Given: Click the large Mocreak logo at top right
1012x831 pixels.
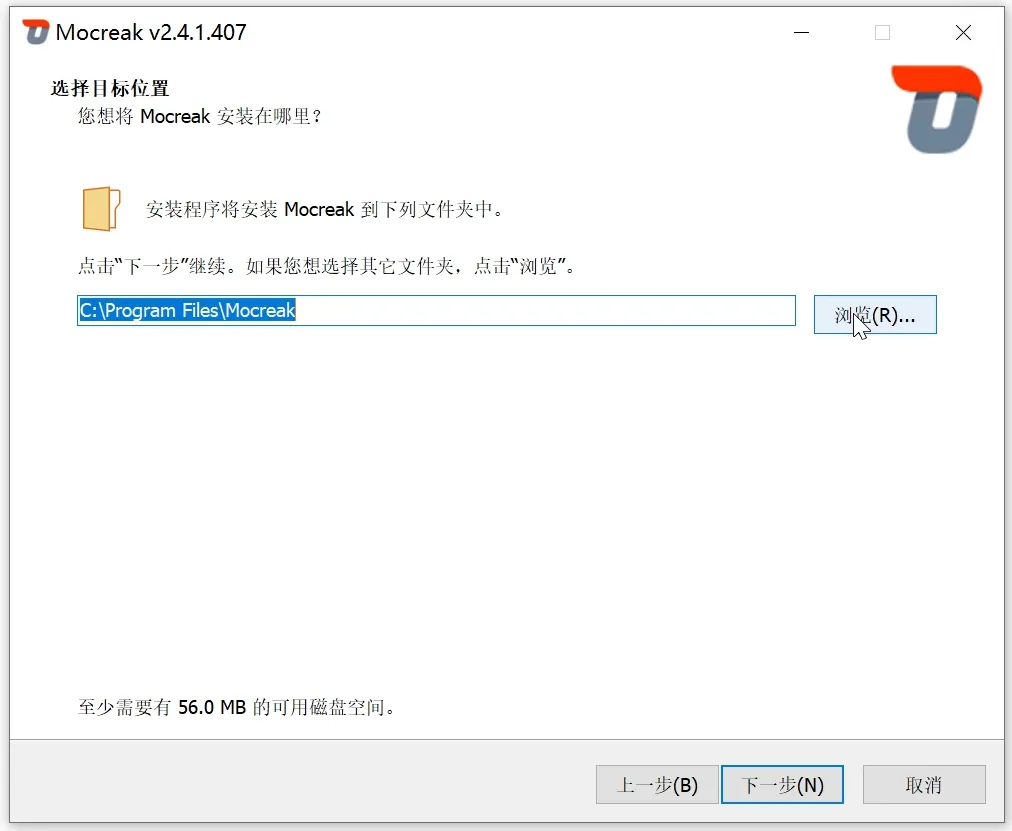Looking at the screenshot, I should tap(936, 109).
